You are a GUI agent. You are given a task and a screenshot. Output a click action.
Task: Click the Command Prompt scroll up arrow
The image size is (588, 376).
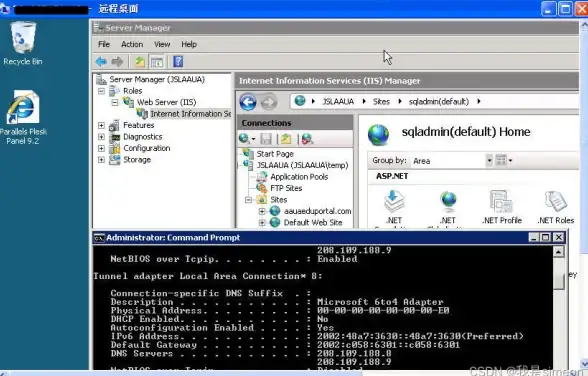coord(558,252)
